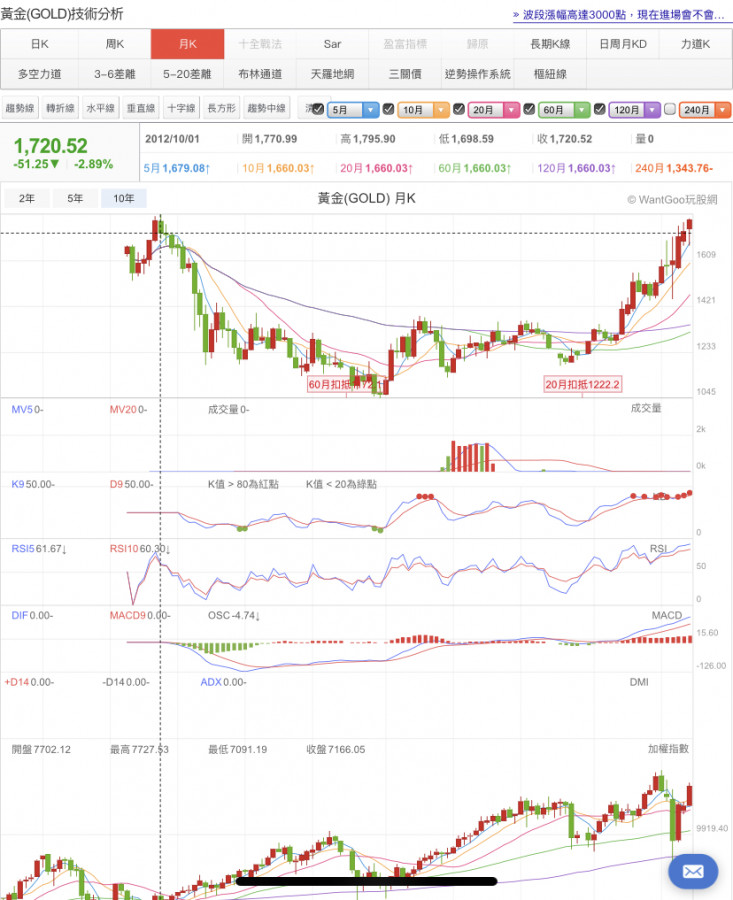Expand the 60月 period dropdown
The image size is (733, 900).
tap(581, 109)
